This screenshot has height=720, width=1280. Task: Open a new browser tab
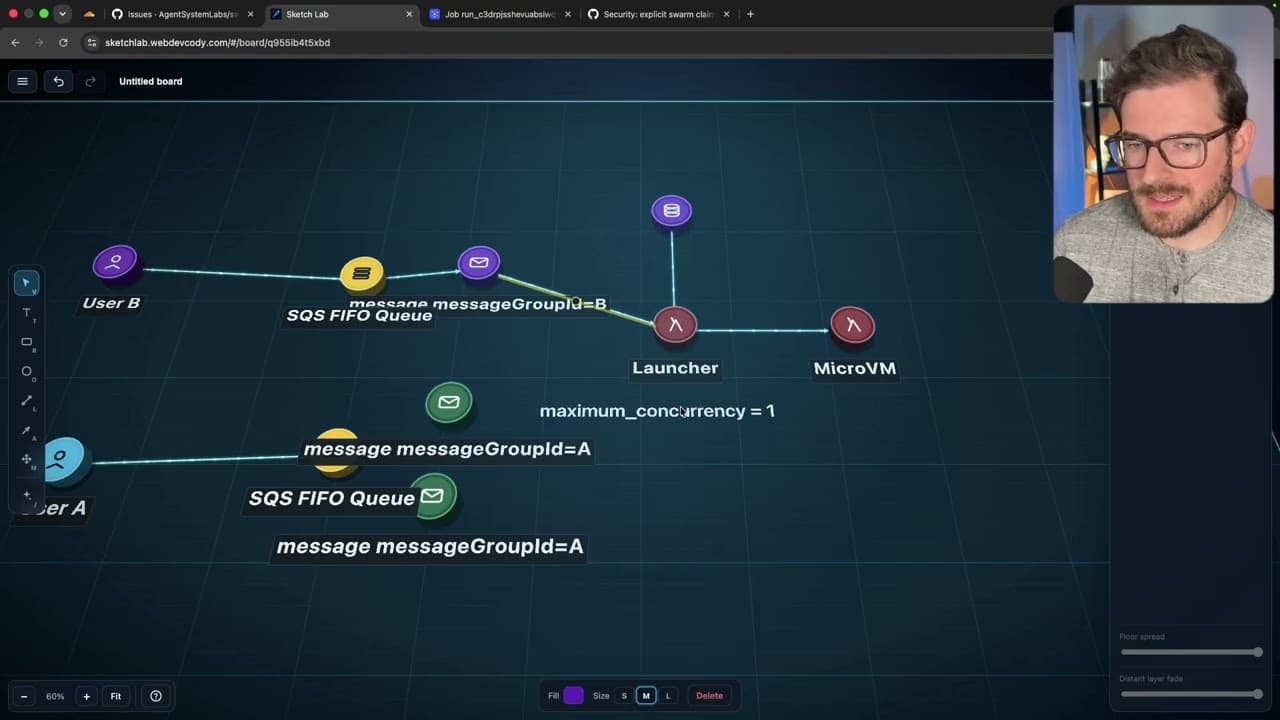[x=750, y=14]
